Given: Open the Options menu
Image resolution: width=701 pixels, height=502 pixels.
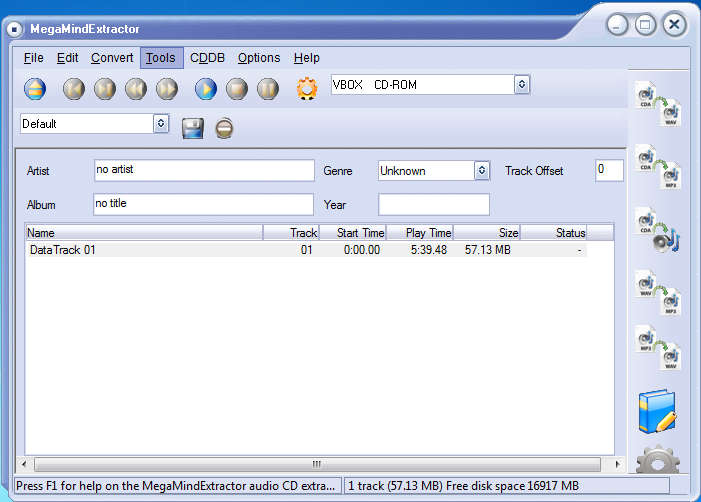Looking at the screenshot, I should click(259, 58).
